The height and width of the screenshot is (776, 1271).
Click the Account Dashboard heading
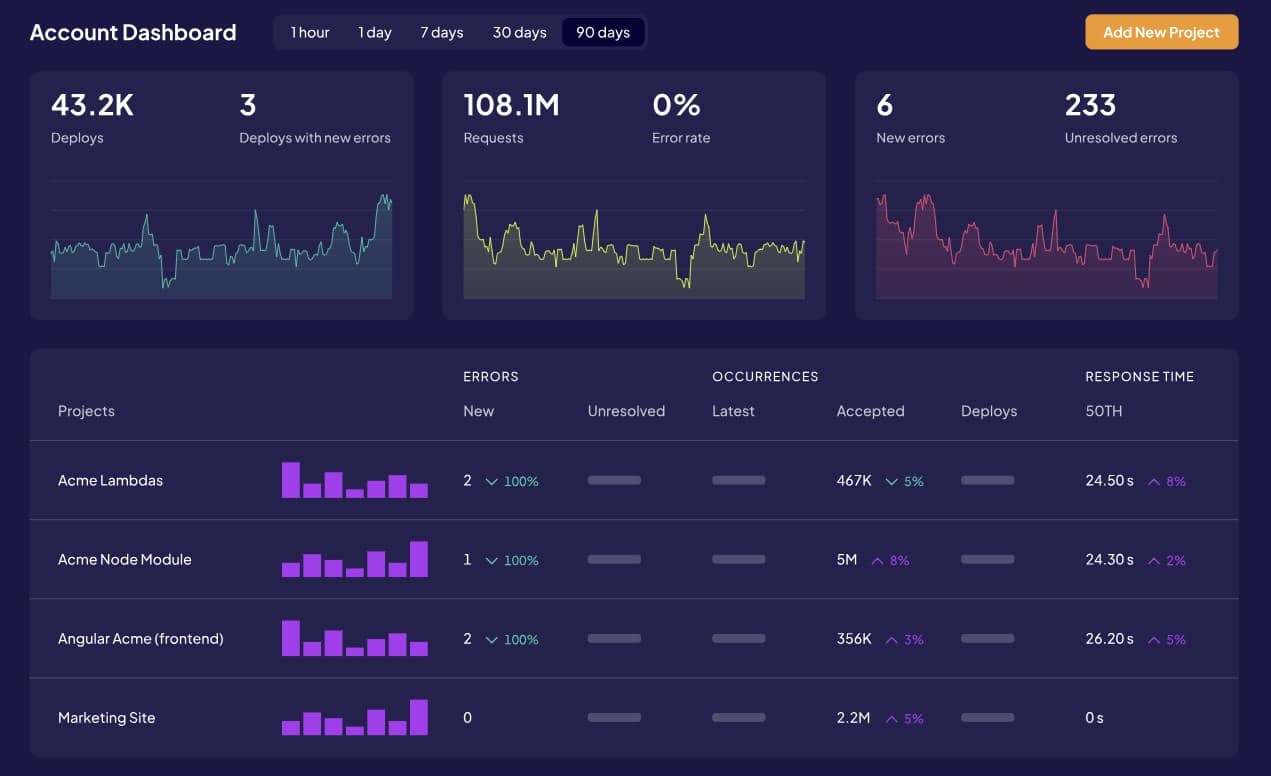click(x=133, y=32)
